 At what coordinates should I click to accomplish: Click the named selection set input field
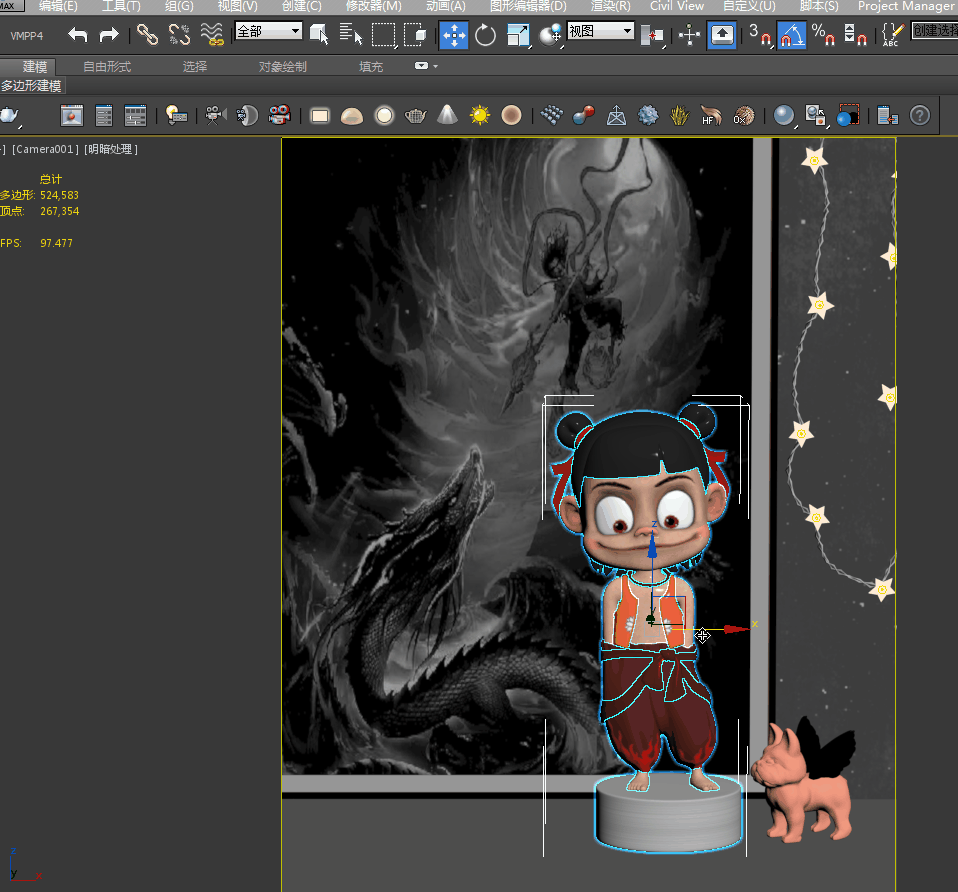pyautogui.click(x=934, y=31)
